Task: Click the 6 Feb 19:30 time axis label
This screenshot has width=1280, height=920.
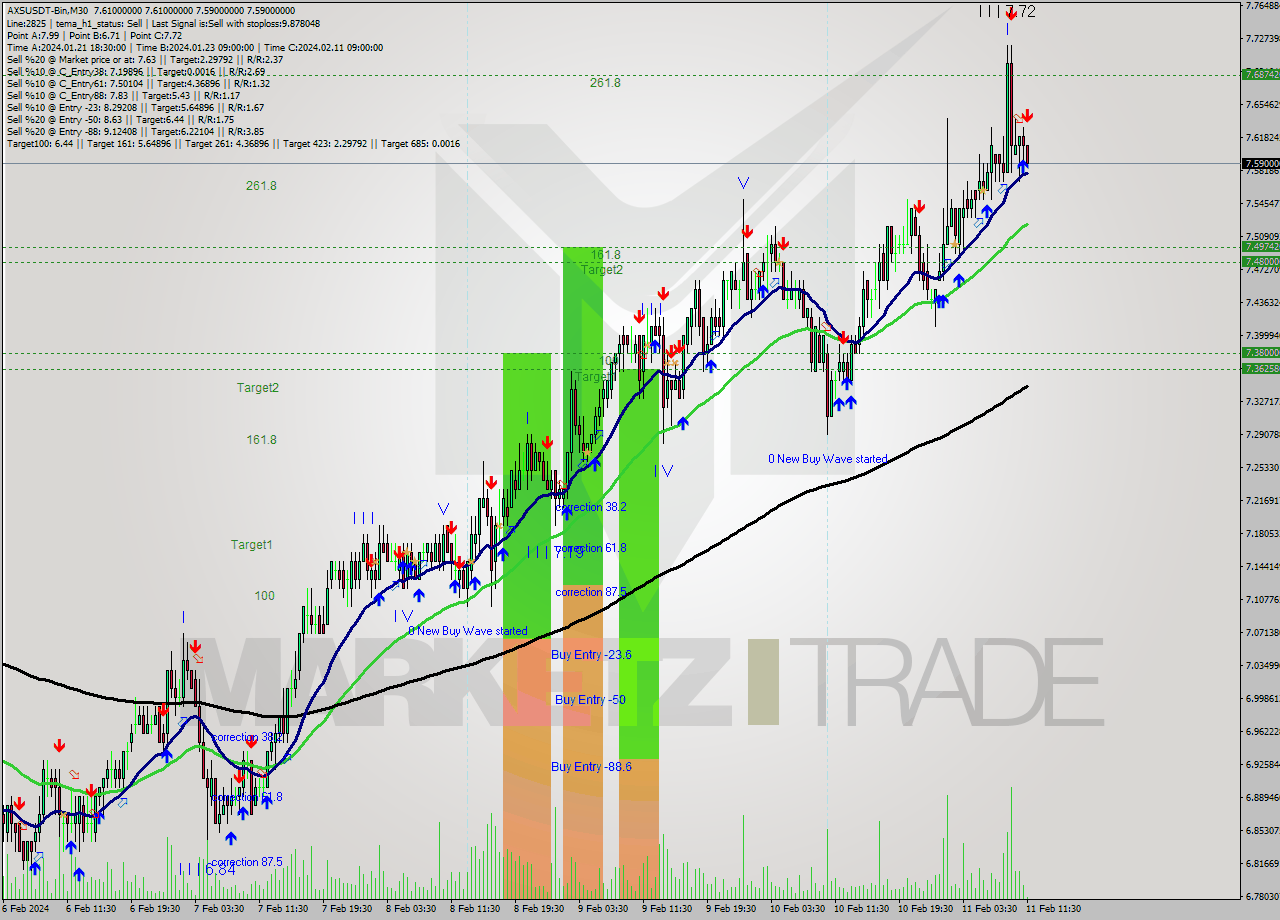Action: [153, 909]
